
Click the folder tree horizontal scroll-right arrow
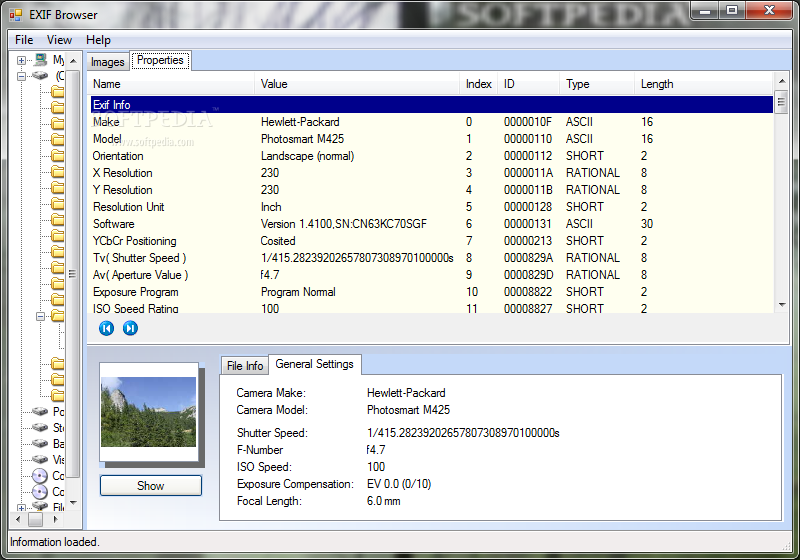56,519
